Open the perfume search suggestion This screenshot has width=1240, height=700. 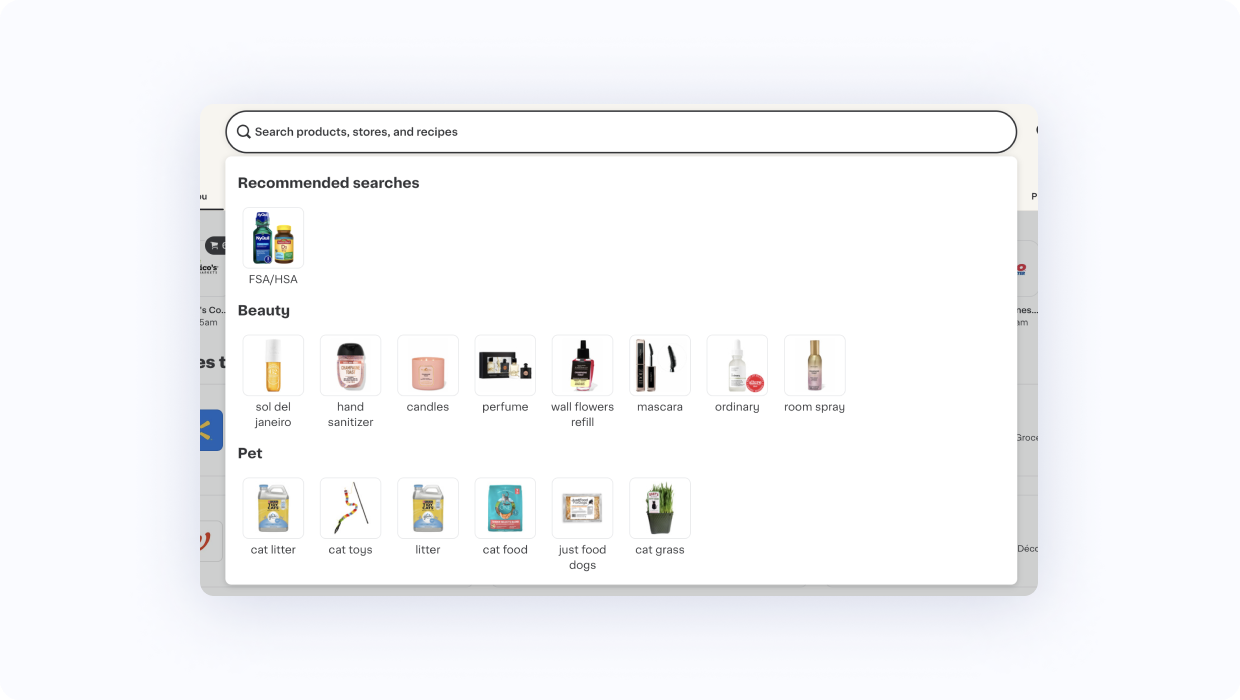click(505, 366)
